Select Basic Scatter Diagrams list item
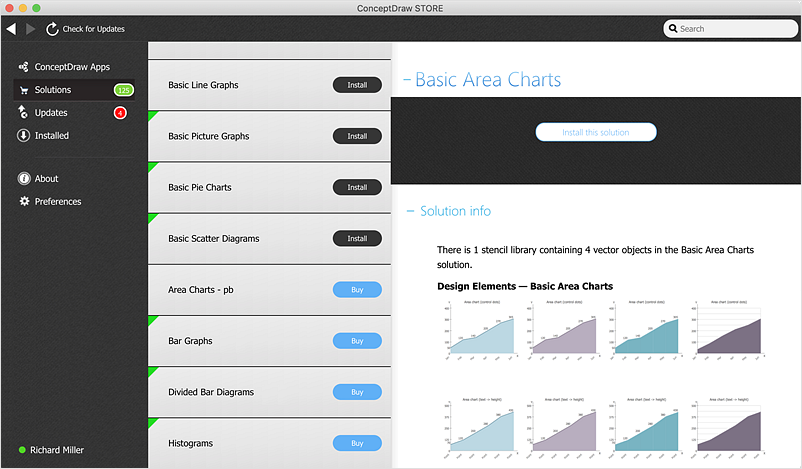Image resolution: width=802 pixels, height=469 pixels. pyautogui.click(x=270, y=239)
